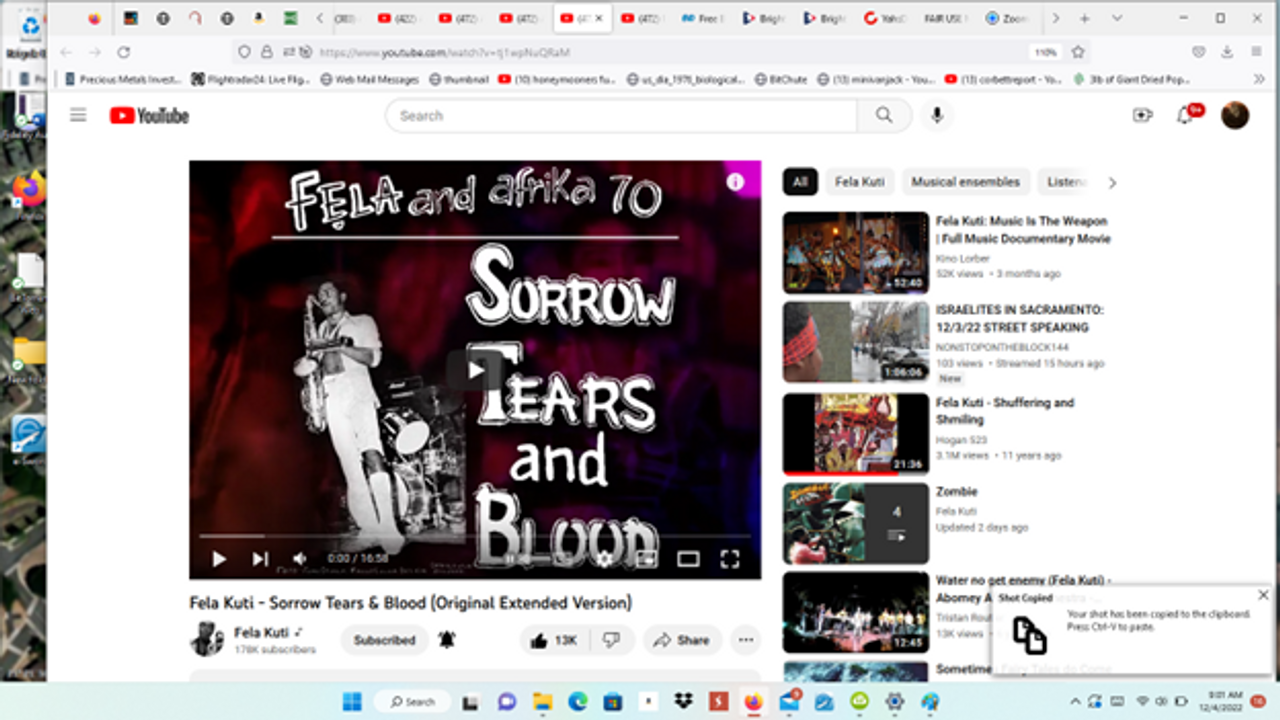Expand more filter chips with right chevron

tap(1111, 182)
